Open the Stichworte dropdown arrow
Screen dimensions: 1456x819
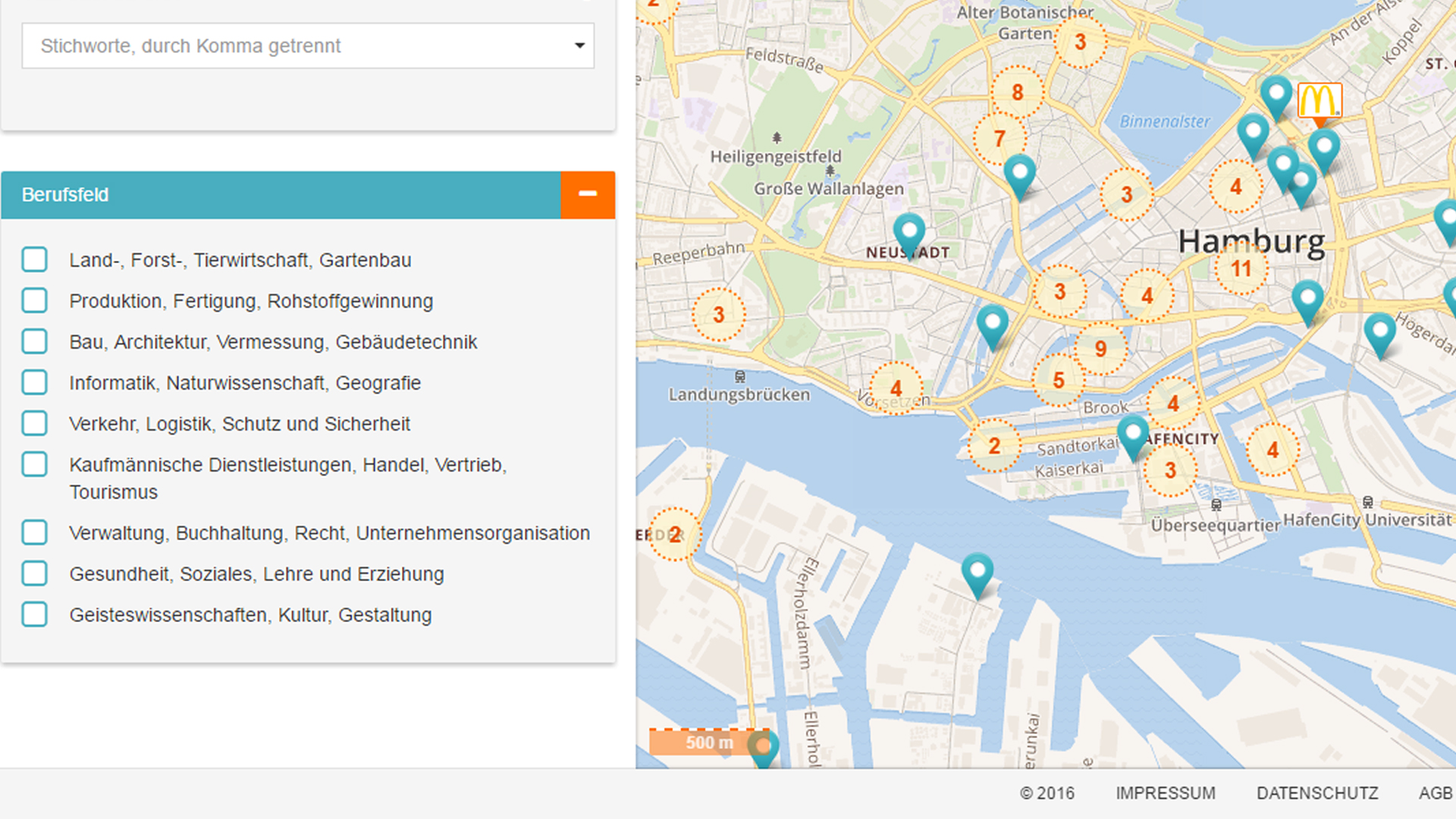coord(579,45)
